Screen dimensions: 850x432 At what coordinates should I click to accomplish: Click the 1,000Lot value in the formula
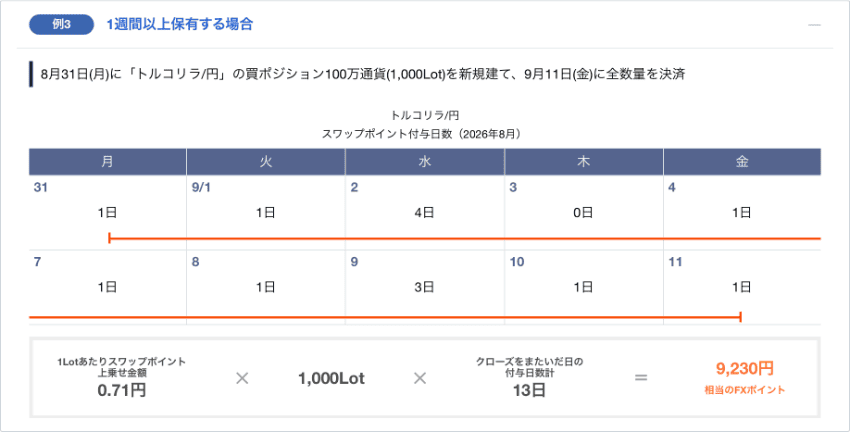coord(331,378)
